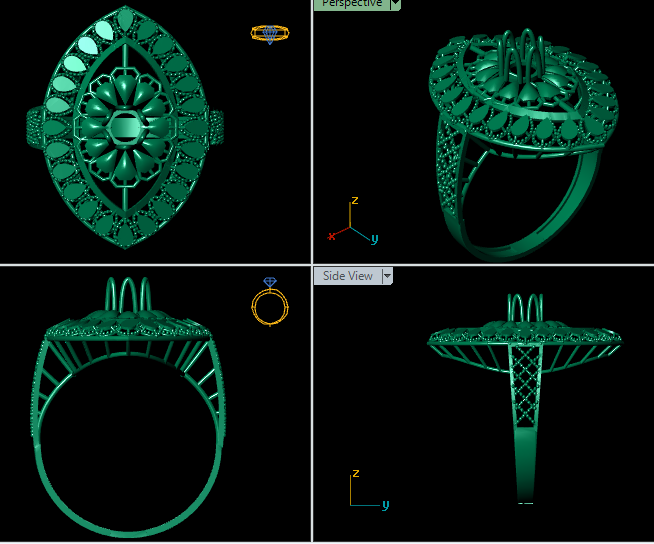This screenshot has width=654, height=544.
Task: Click the front-view ring with diamond icon
Action: point(270,301)
